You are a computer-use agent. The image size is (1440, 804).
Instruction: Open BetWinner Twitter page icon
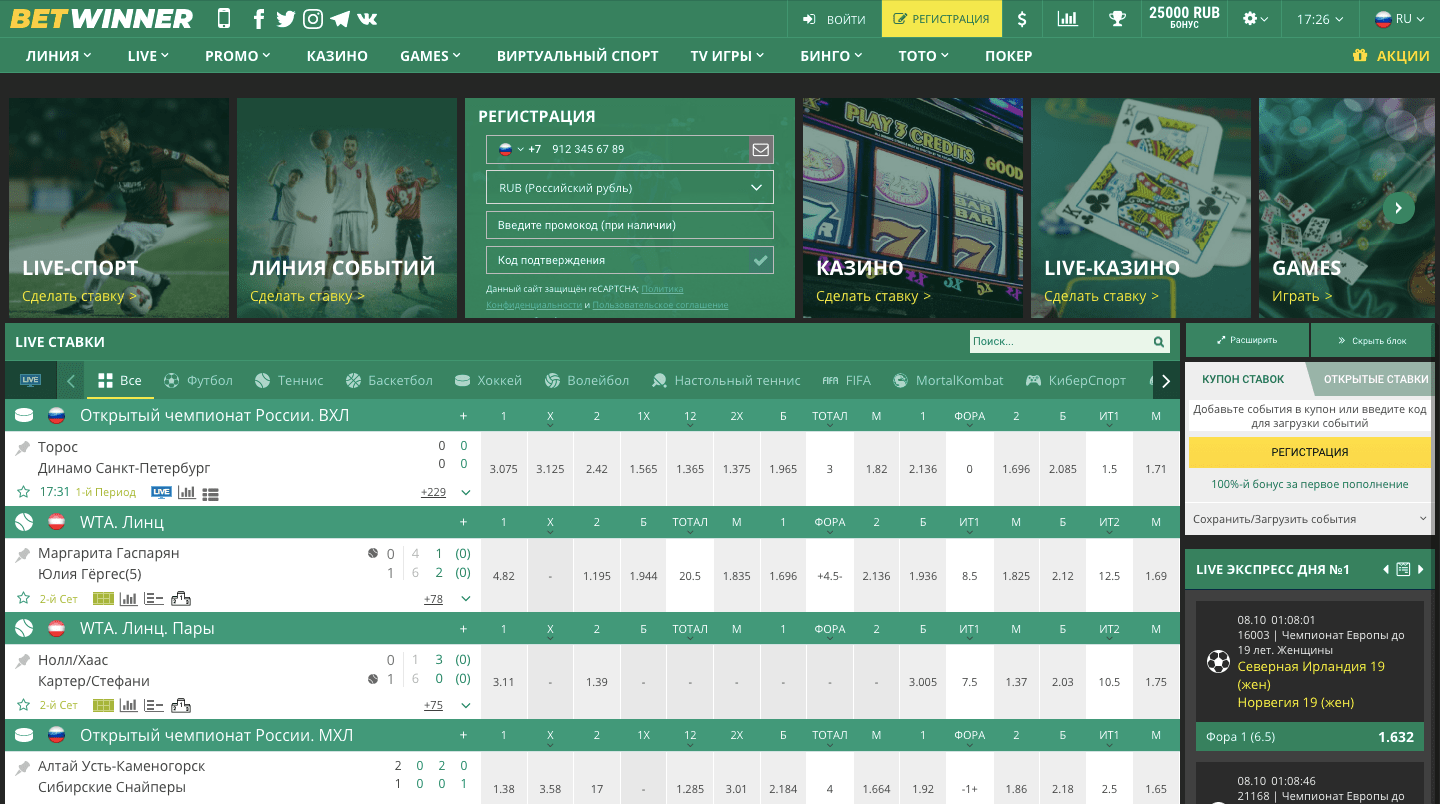[286, 18]
